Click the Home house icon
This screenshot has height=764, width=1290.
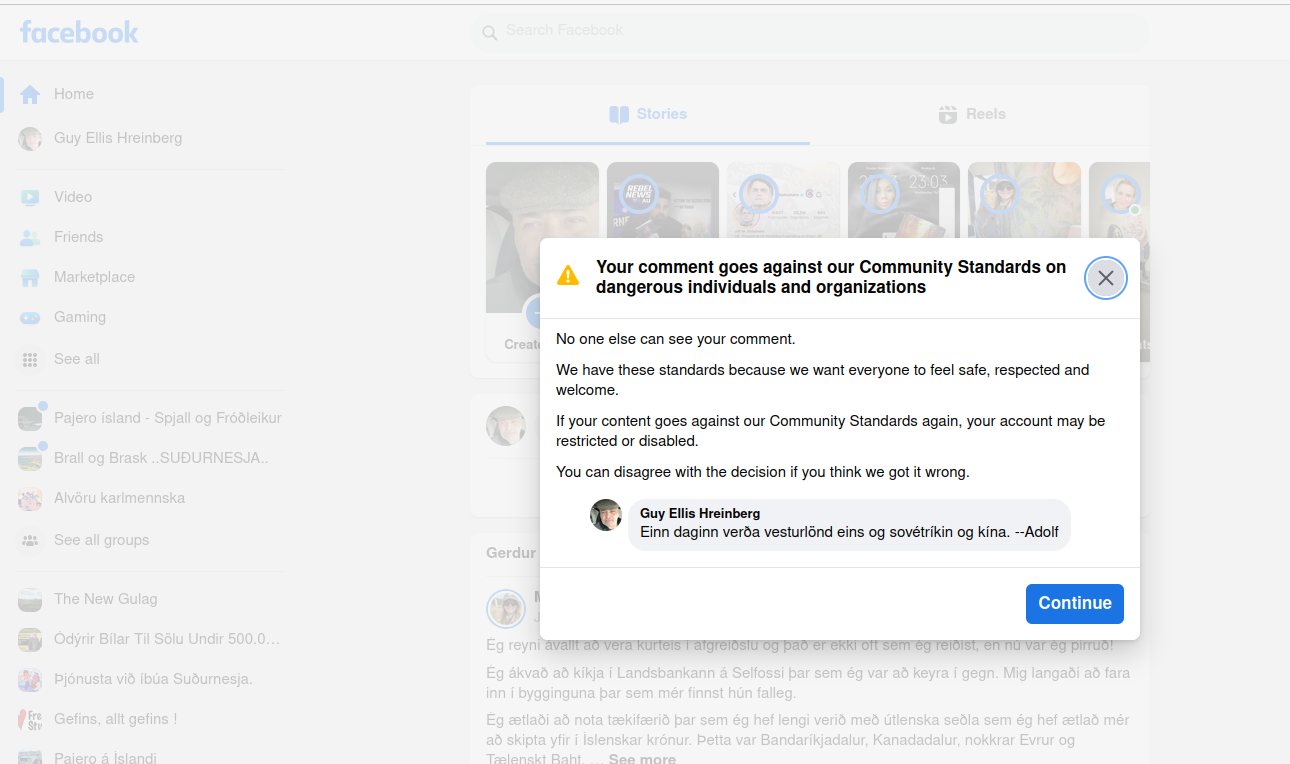pos(30,94)
